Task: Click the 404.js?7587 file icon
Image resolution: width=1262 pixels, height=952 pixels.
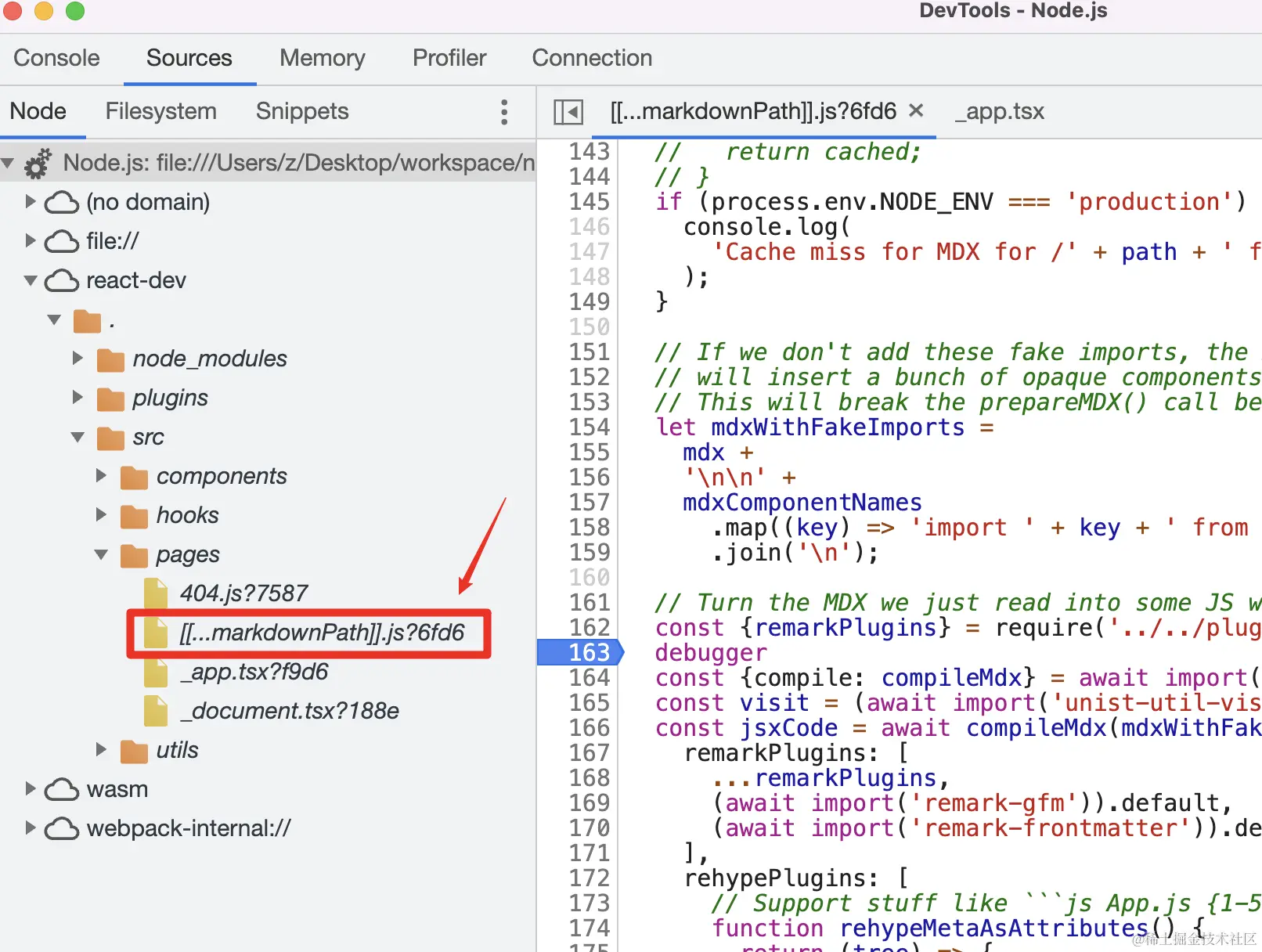Action: (x=156, y=593)
